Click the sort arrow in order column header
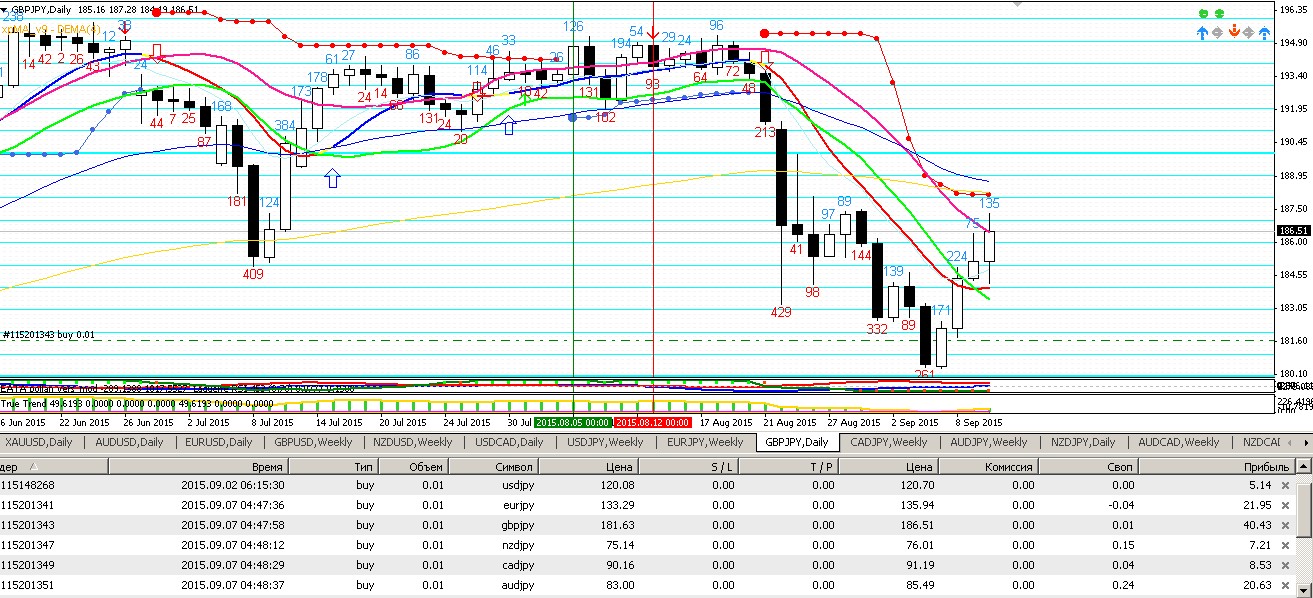The height and width of the screenshot is (598, 1313). (x=35, y=467)
